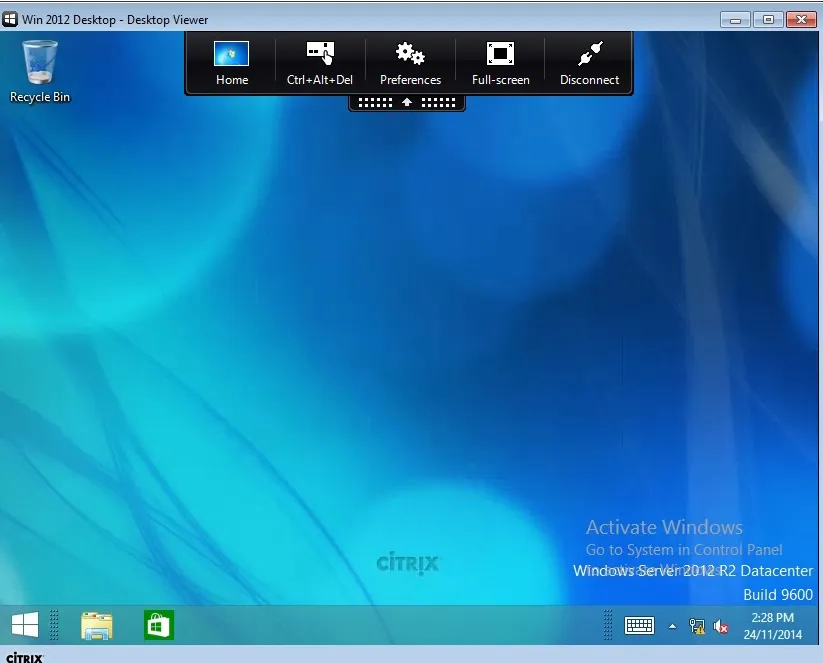This screenshot has height=663, width=823.
Task: Click the taskbar grip beside the keyboard icon
Action: point(608,625)
